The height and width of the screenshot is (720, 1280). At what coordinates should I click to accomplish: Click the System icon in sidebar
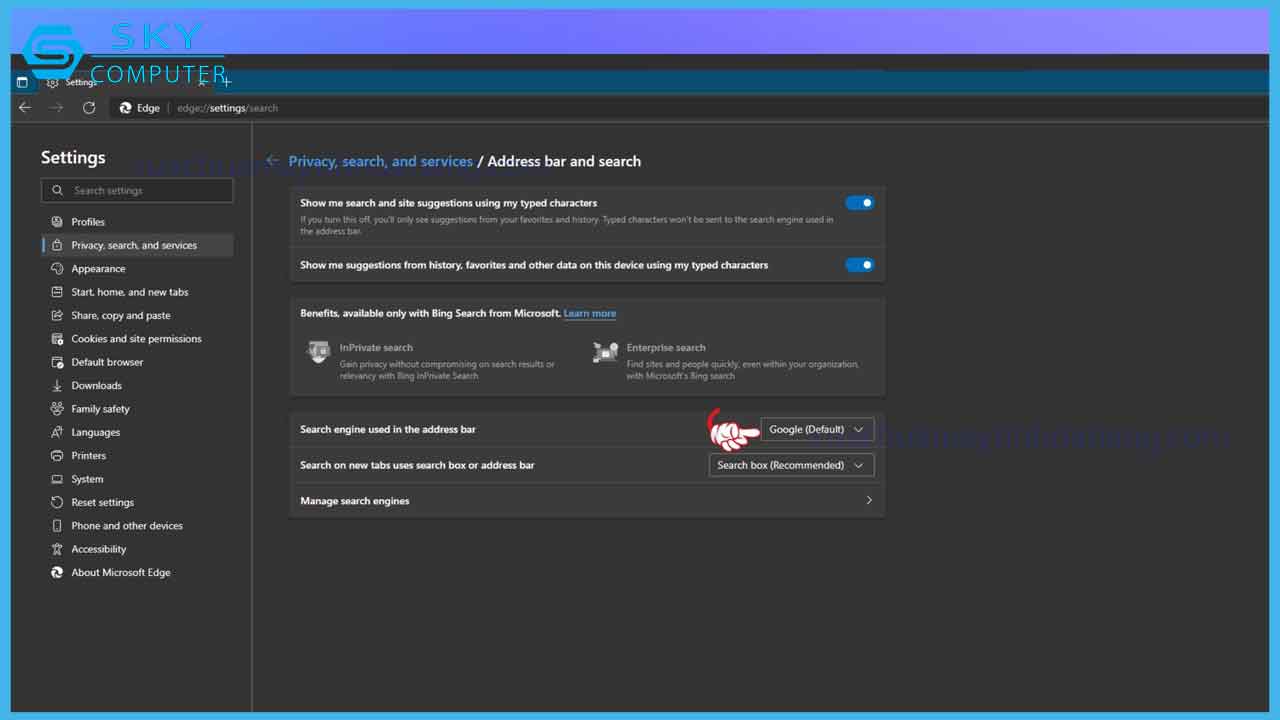click(x=57, y=479)
